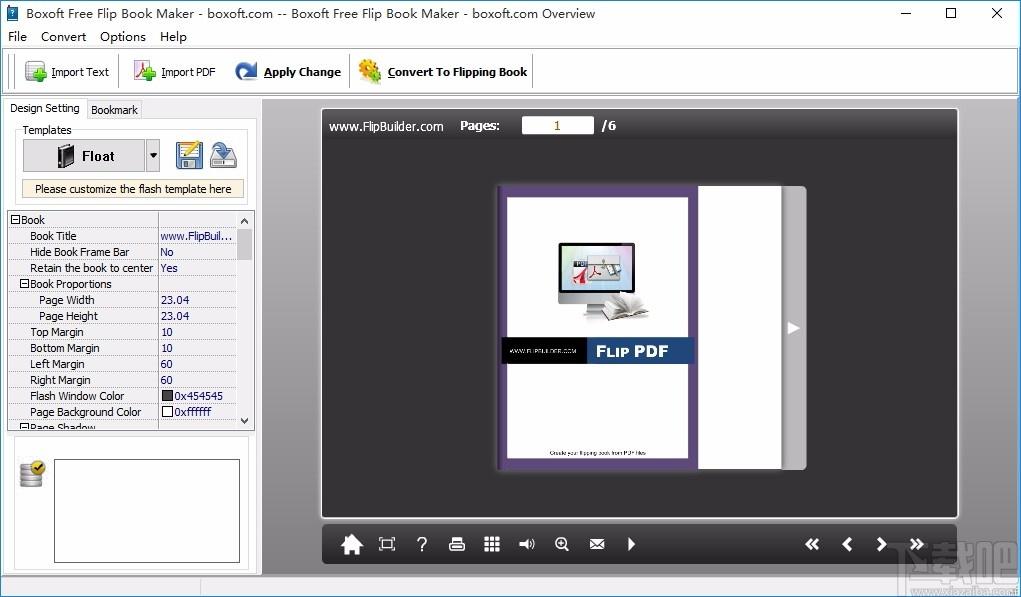The image size is (1021, 597).
Task: Click the Apply Change toolbar icon
Action: (246, 71)
